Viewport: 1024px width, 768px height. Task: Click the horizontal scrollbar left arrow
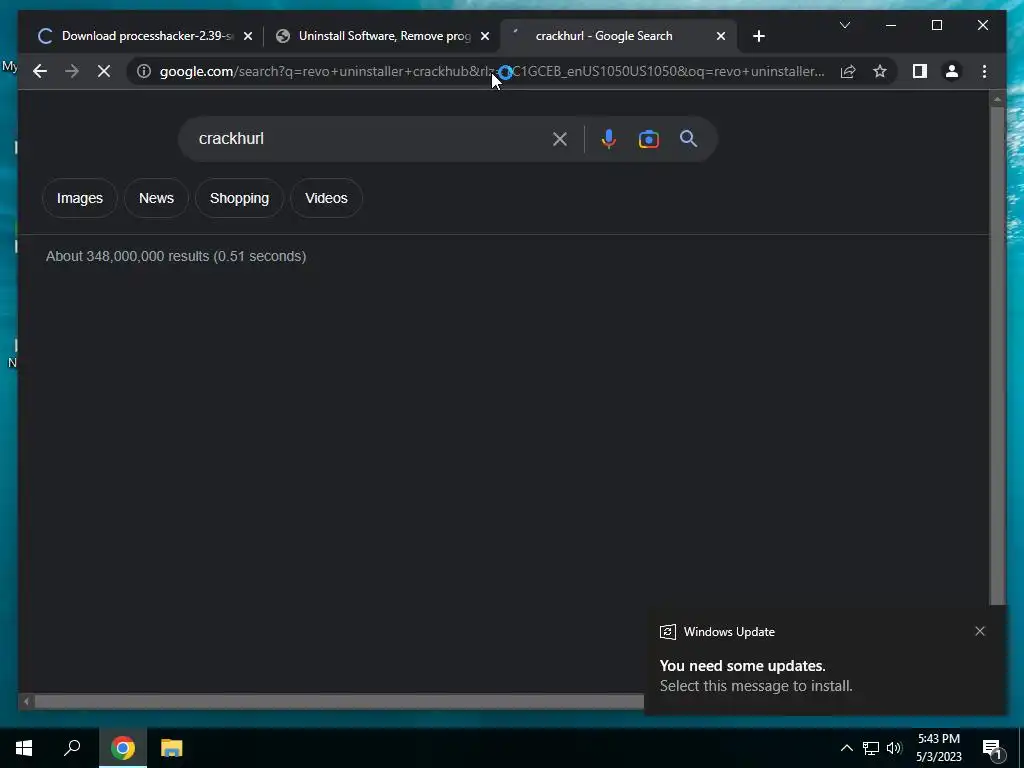26,701
